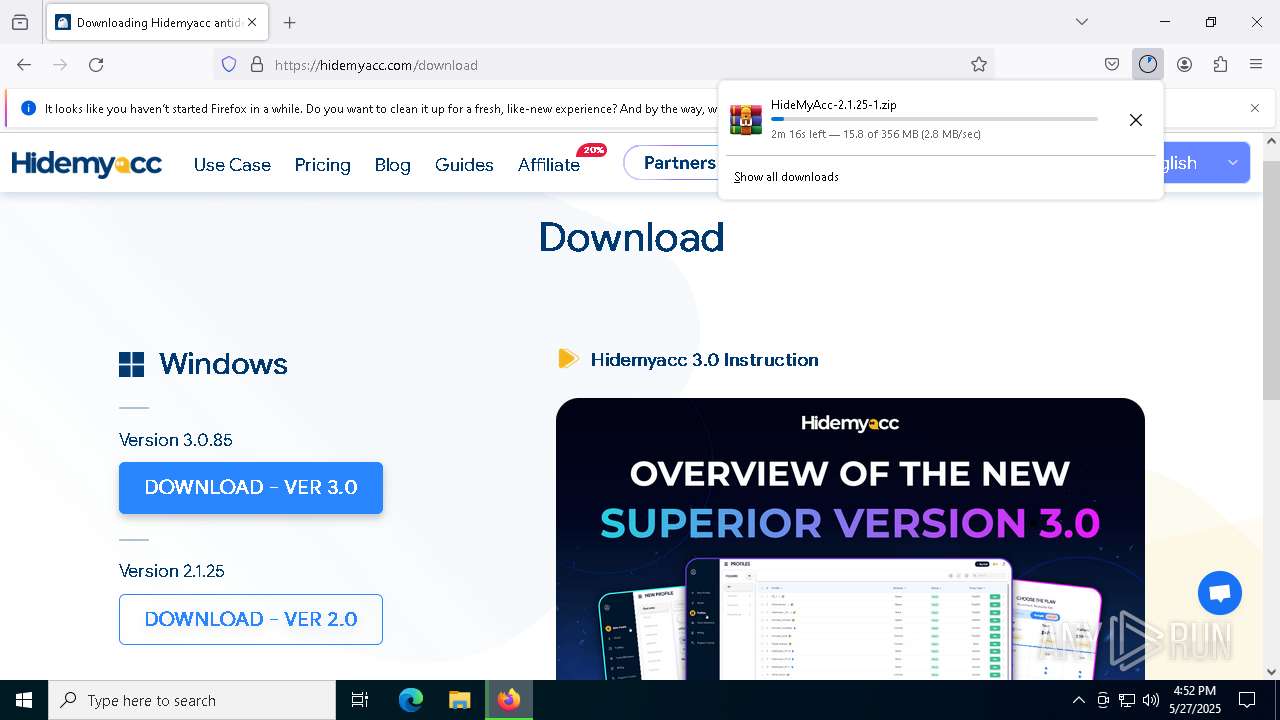Viewport: 1280px width, 720px height.
Task: Click Firefox taskbar icon
Action: click(509, 700)
